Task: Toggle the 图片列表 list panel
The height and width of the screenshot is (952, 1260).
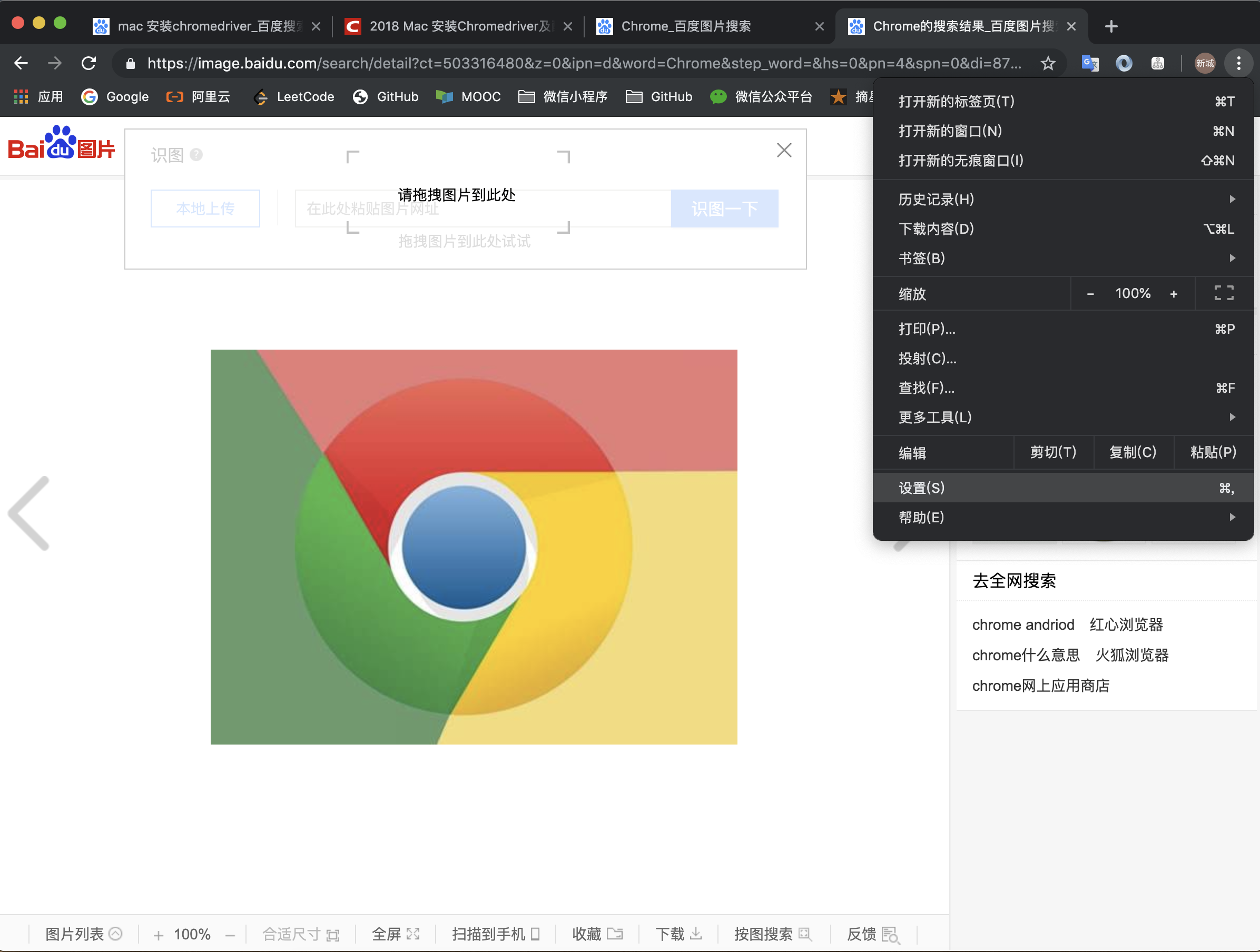Action: tap(84, 934)
